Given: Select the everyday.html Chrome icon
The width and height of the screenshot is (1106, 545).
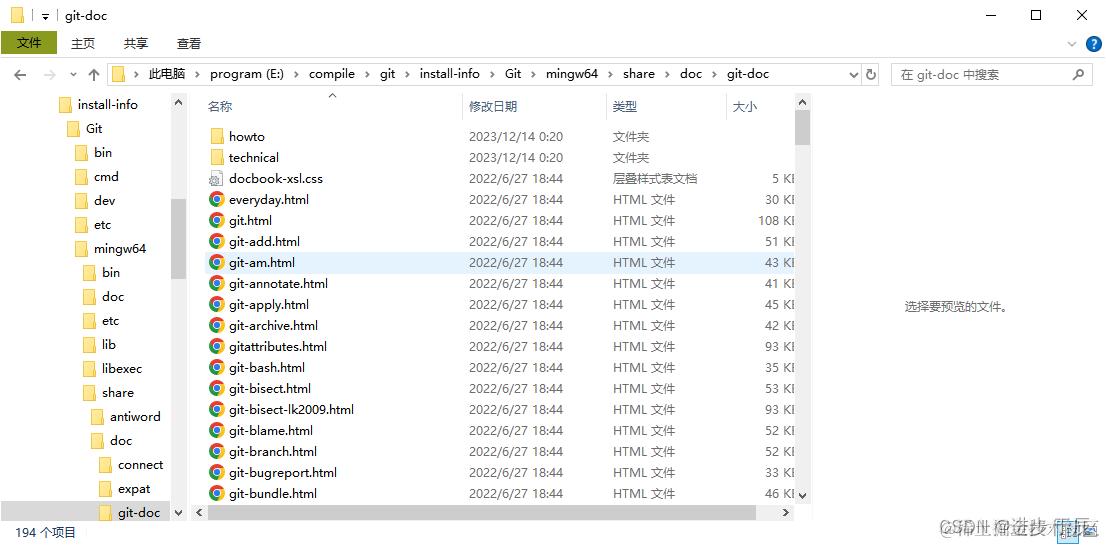Looking at the screenshot, I should [217, 200].
